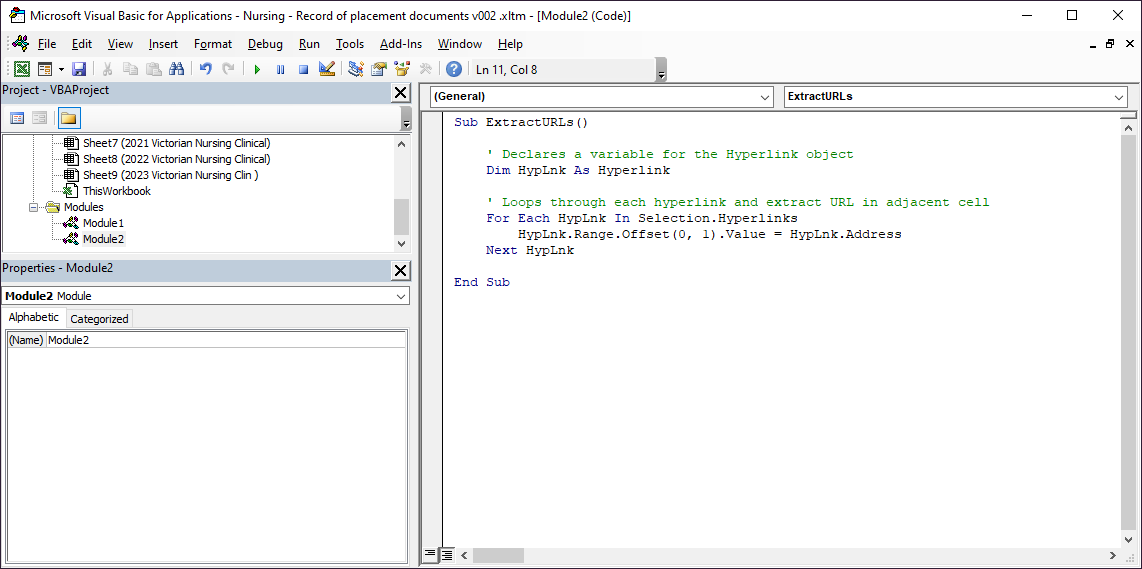The width and height of the screenshot is (1142, 569).
Task: Select Module1 in the project tree
Action: point(103,223)
